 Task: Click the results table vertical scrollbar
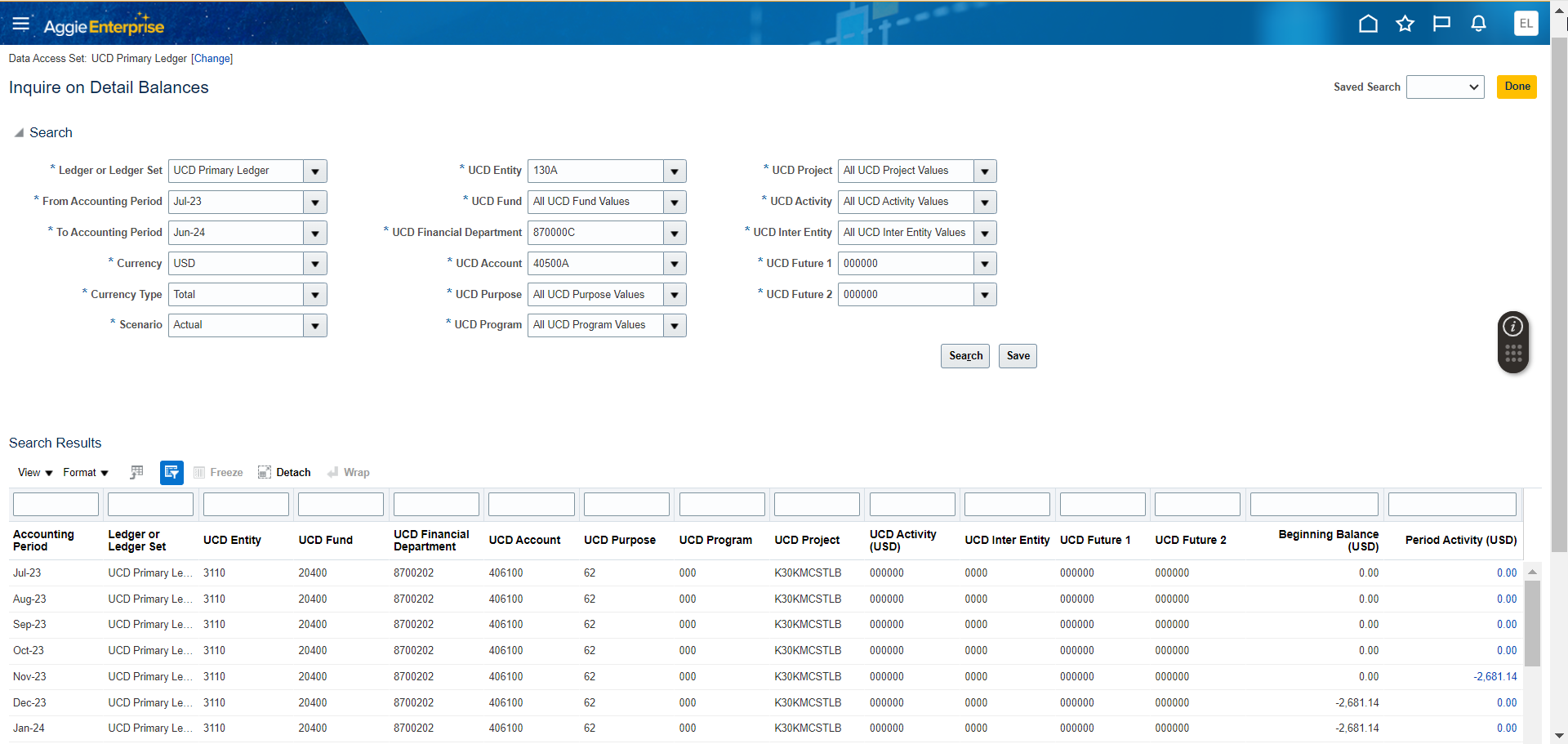pyautogui.click(x=1532, y=625)
